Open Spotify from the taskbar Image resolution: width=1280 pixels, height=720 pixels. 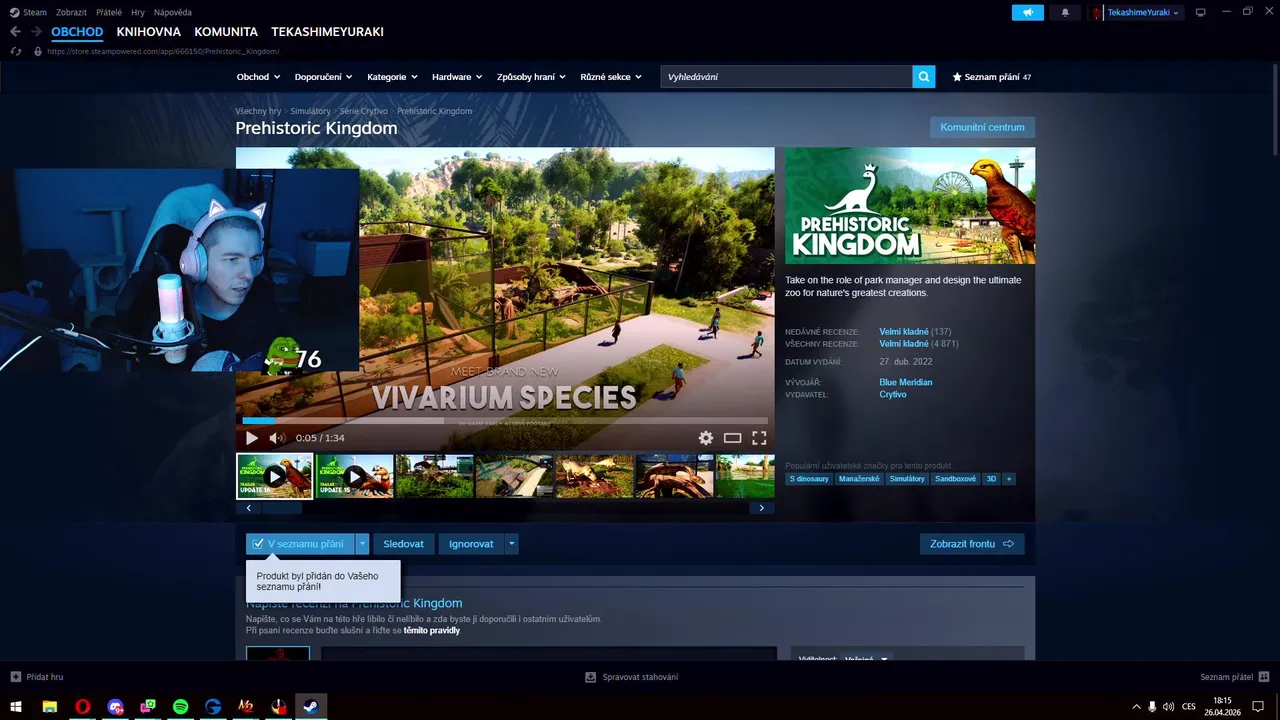pos(180,707)
